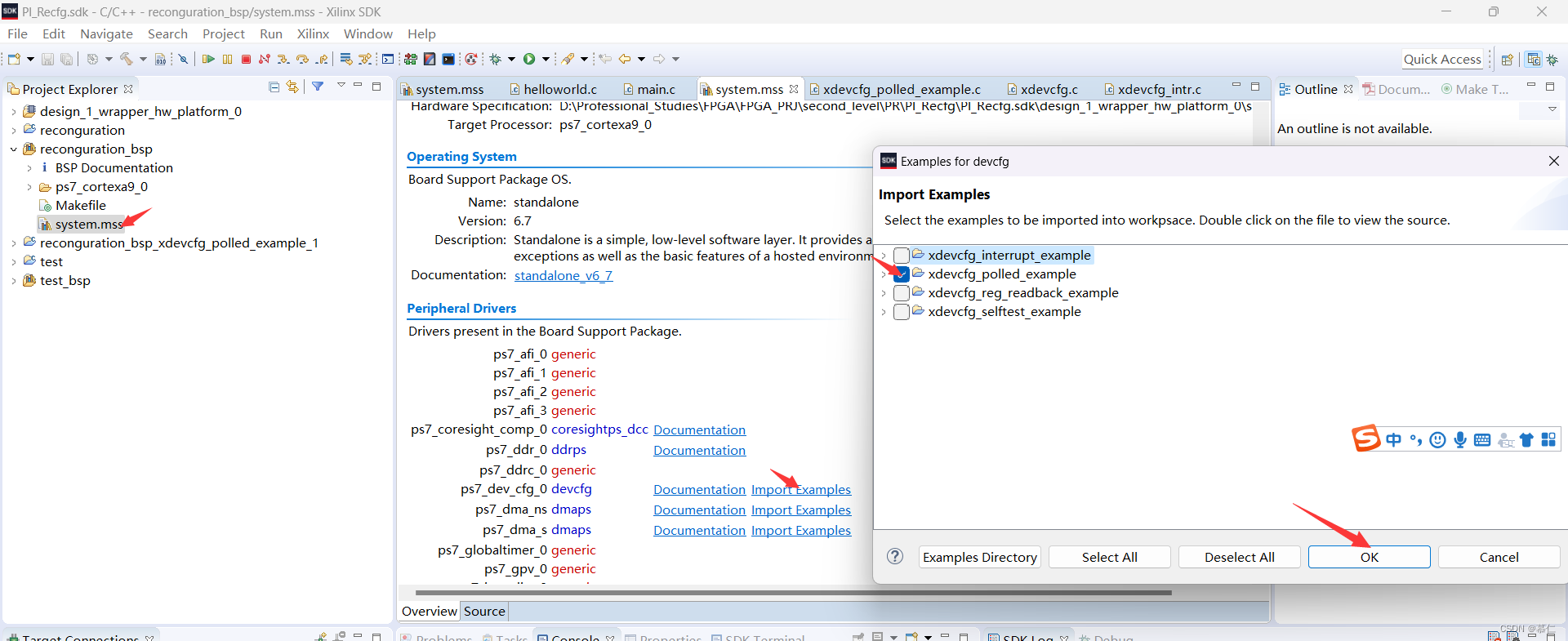
Task: Open the Run button dropdown arrow
Action: click(546, 59)
